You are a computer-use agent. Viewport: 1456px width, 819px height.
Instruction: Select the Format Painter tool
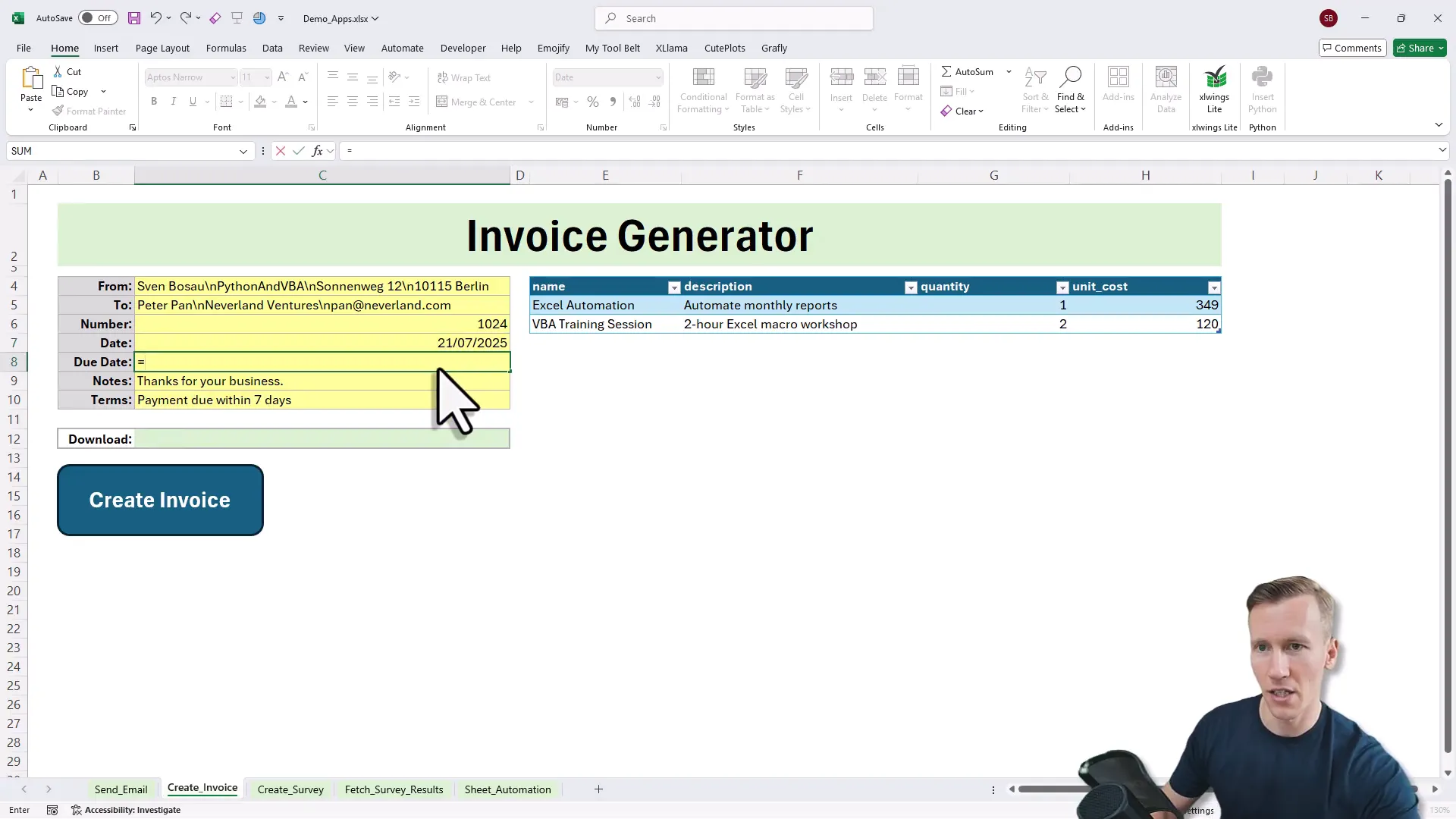pos(89,111)
